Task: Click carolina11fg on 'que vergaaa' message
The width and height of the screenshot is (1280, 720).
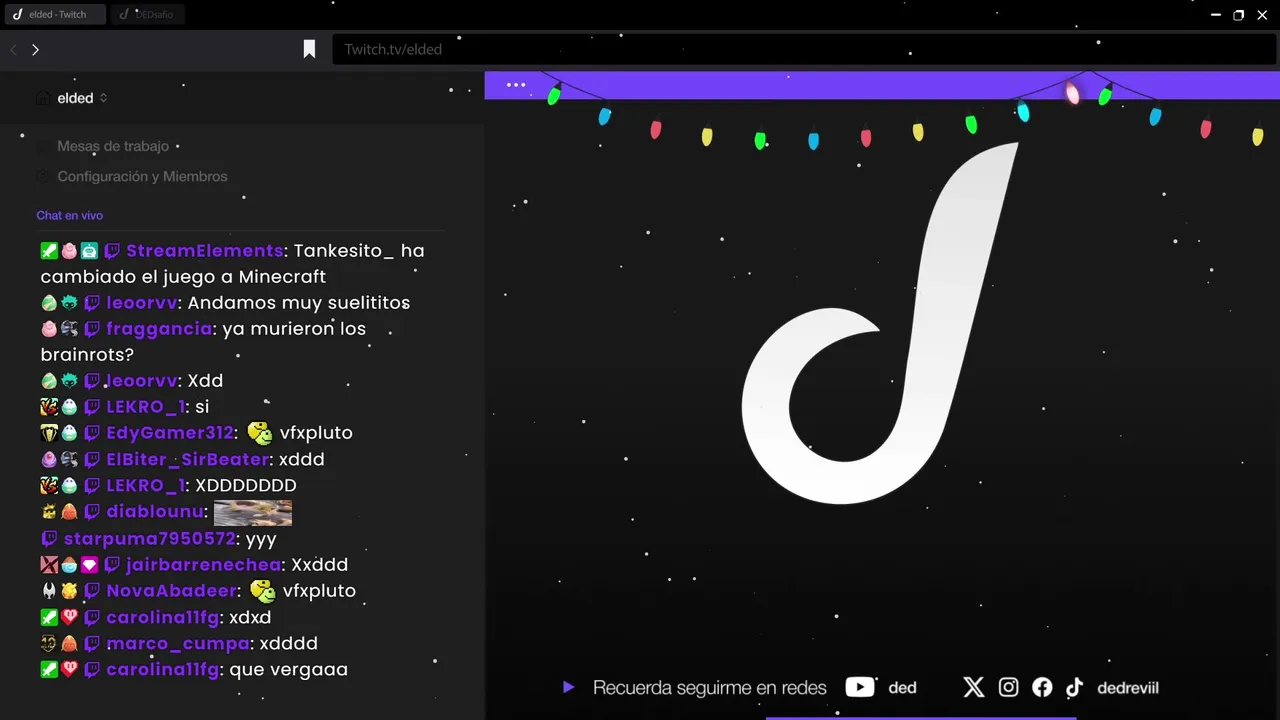Action: [163, 669]
